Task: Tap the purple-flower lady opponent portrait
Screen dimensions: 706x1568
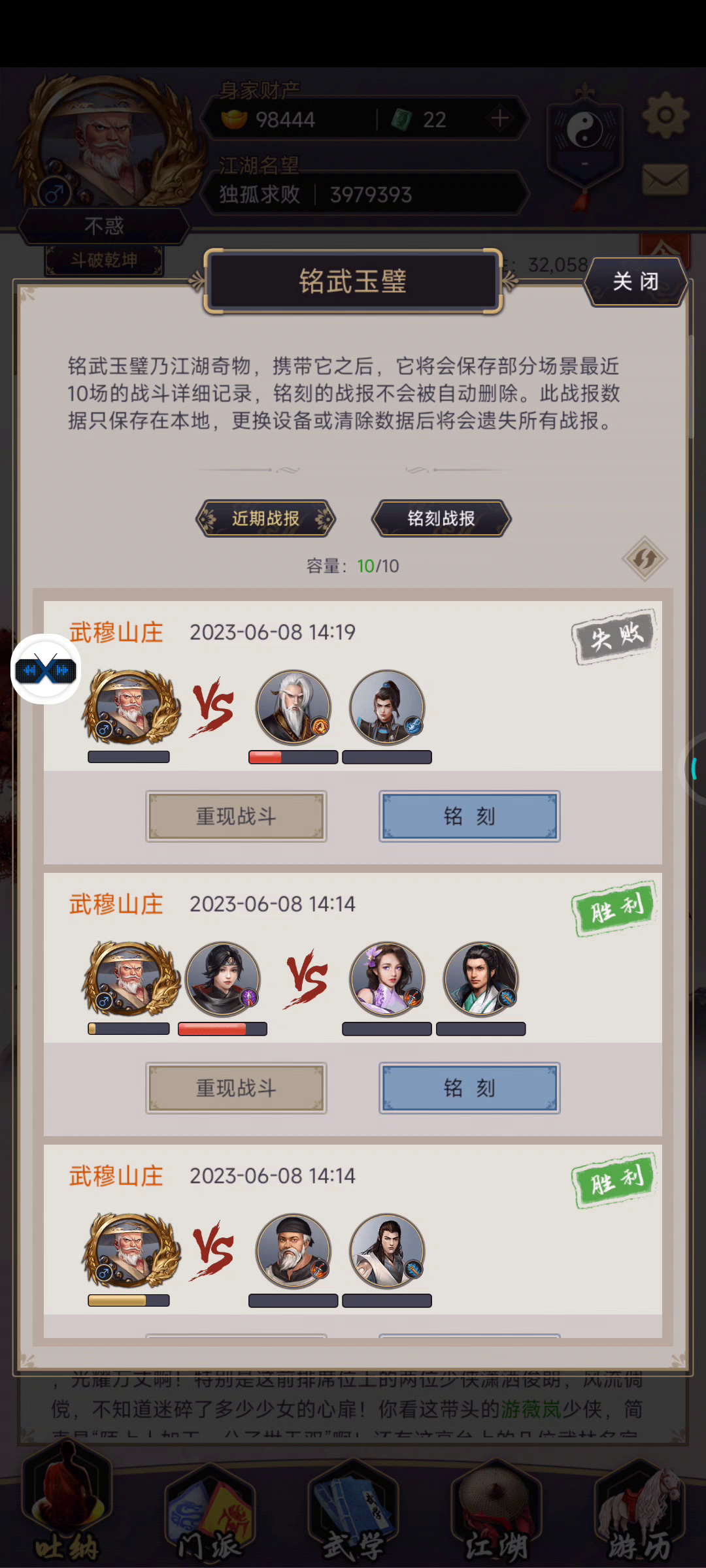Action: [x=387, y=979]
